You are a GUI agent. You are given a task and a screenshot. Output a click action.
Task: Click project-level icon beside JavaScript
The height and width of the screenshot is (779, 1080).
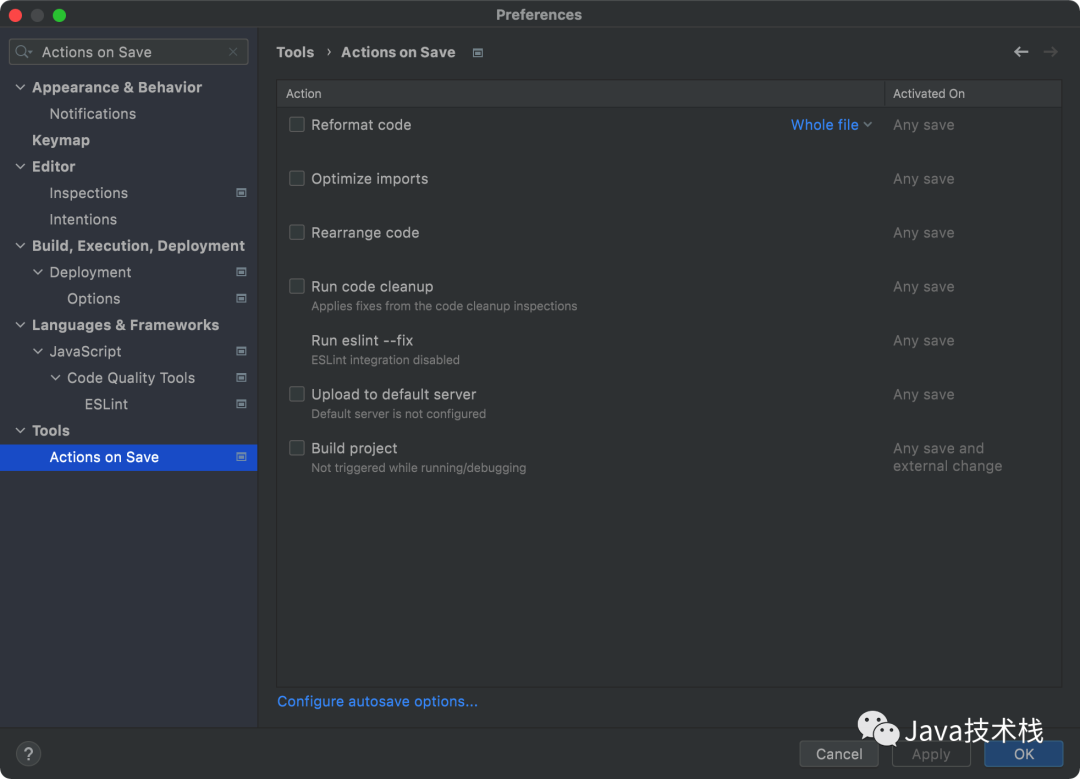tap(241, 351)
